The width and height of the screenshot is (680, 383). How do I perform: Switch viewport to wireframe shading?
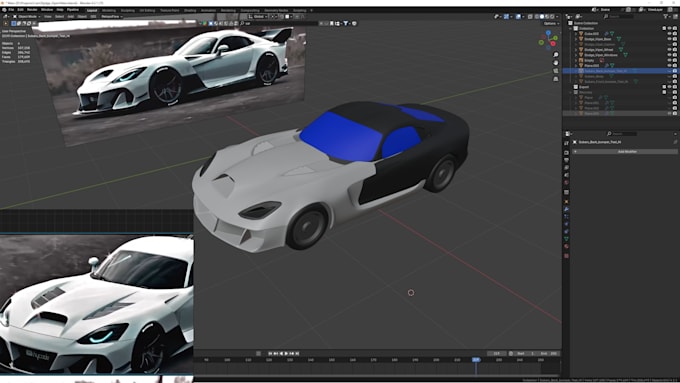coord(536,16)
